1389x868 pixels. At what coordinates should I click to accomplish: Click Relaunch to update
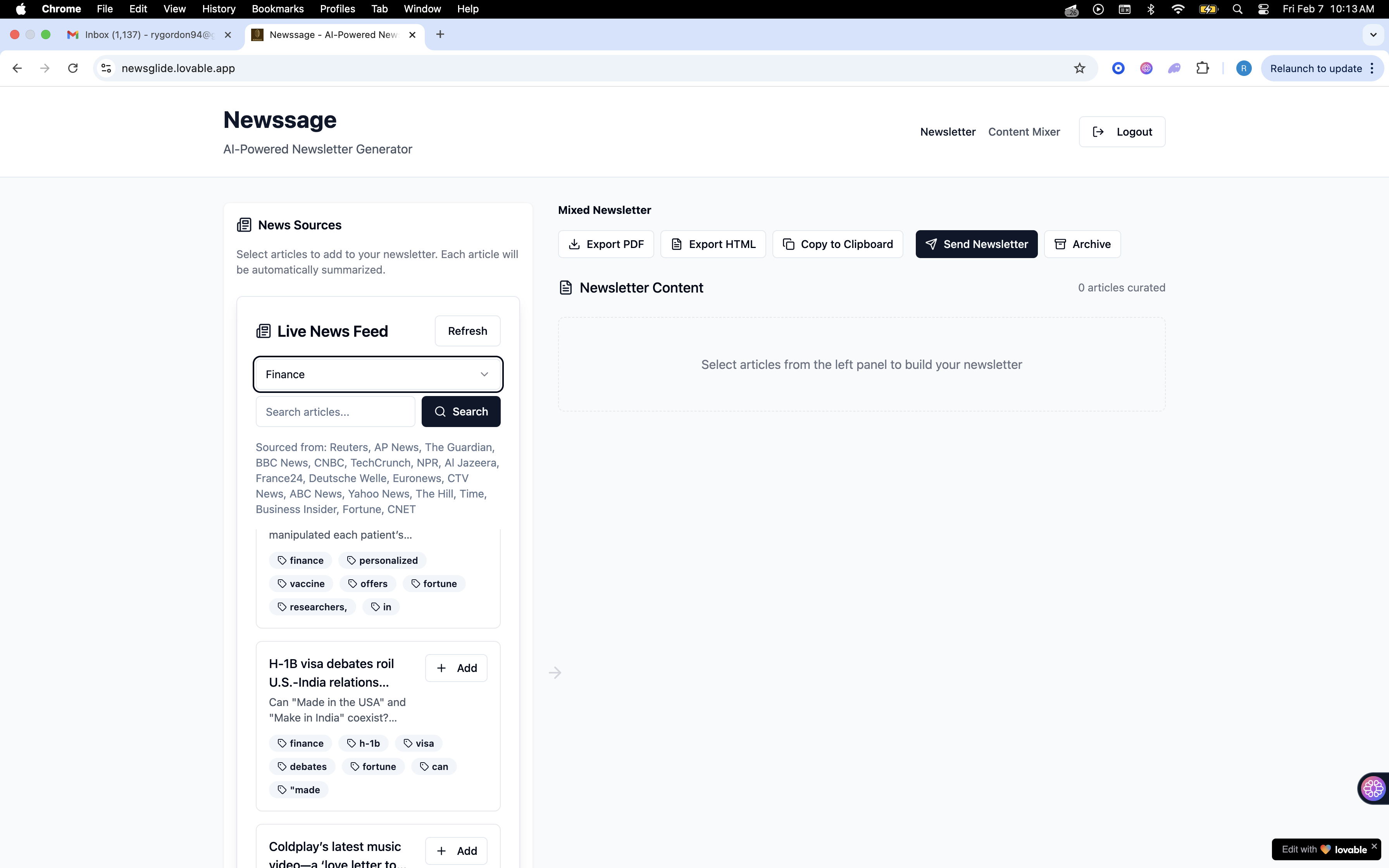click(x=1315, y=68)
